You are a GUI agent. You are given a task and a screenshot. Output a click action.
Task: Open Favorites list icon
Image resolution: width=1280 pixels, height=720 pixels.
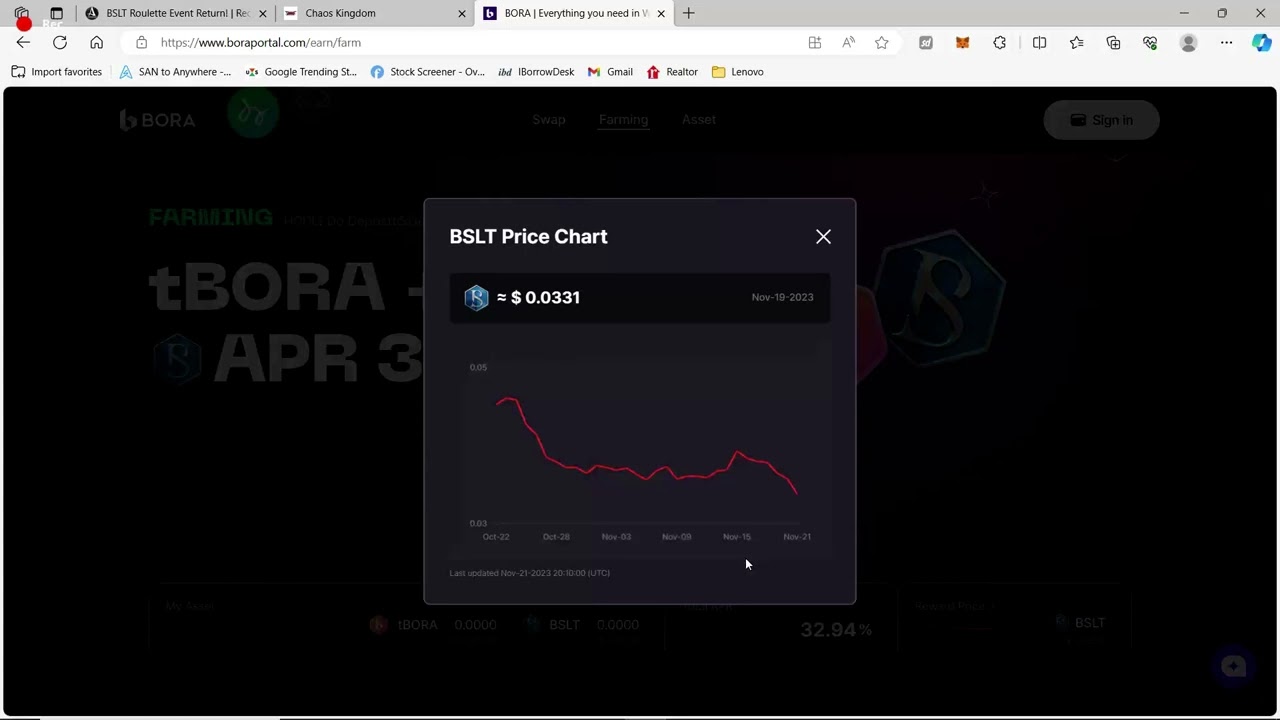tap(1076, 42)
